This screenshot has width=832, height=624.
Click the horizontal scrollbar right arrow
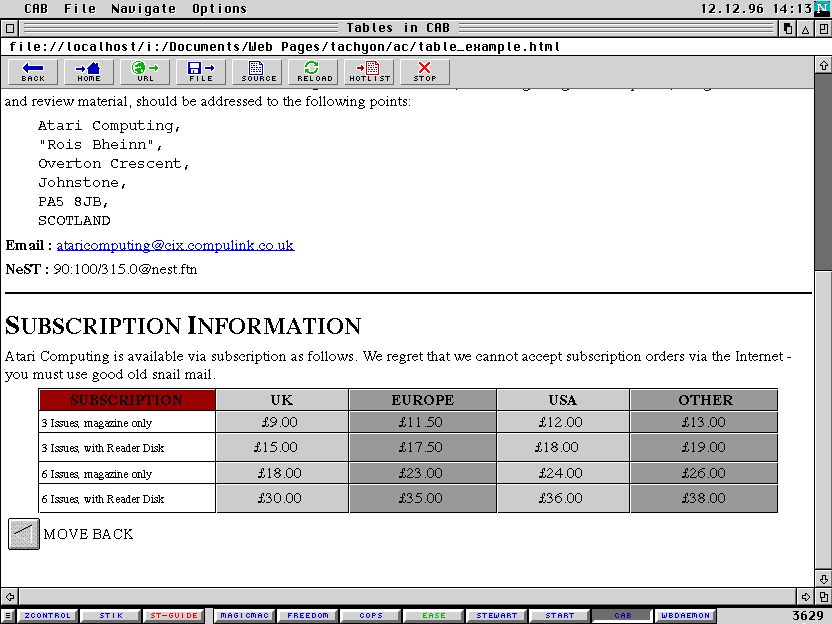click(806, 597)
